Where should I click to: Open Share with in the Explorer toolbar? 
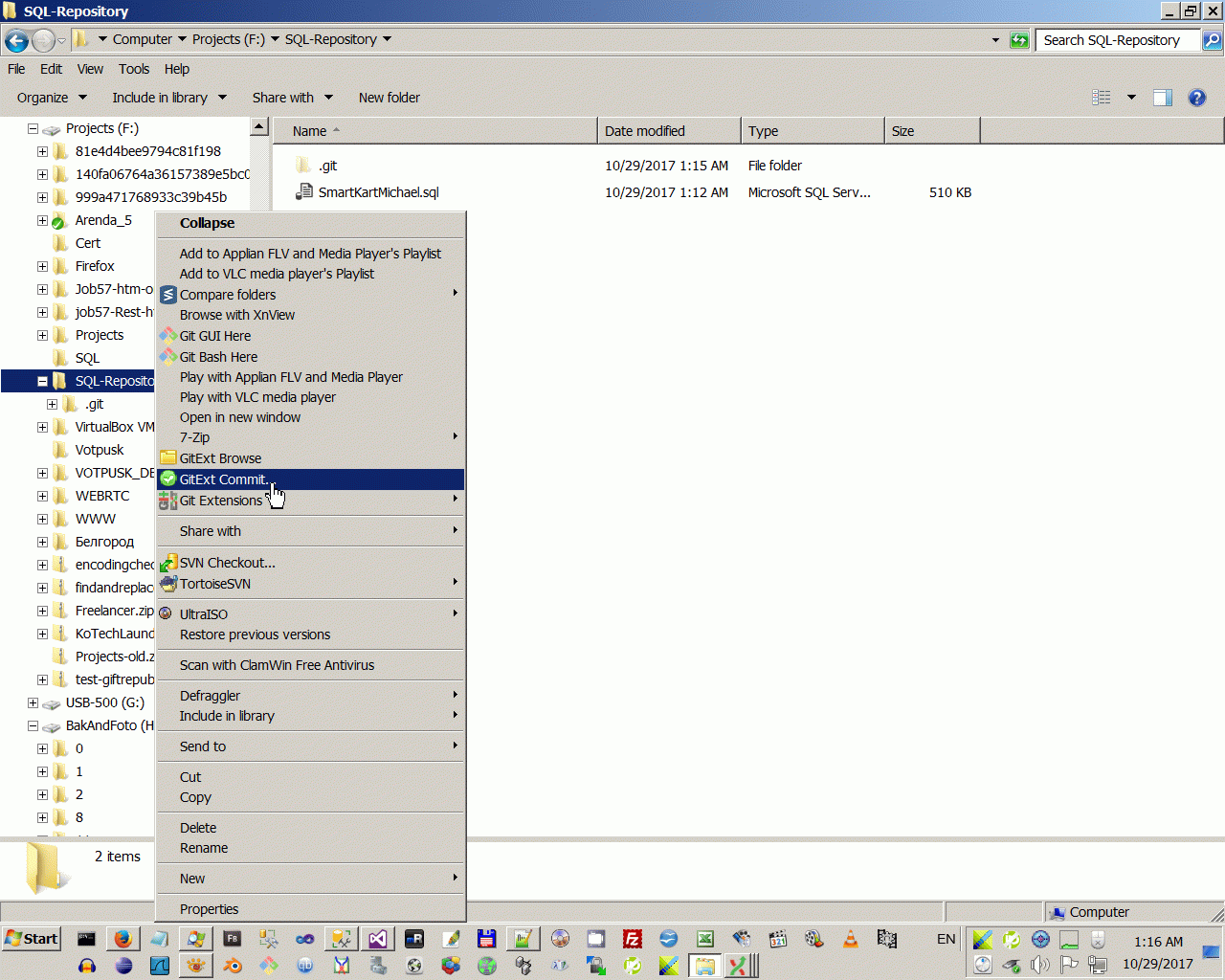coord(293,98)
